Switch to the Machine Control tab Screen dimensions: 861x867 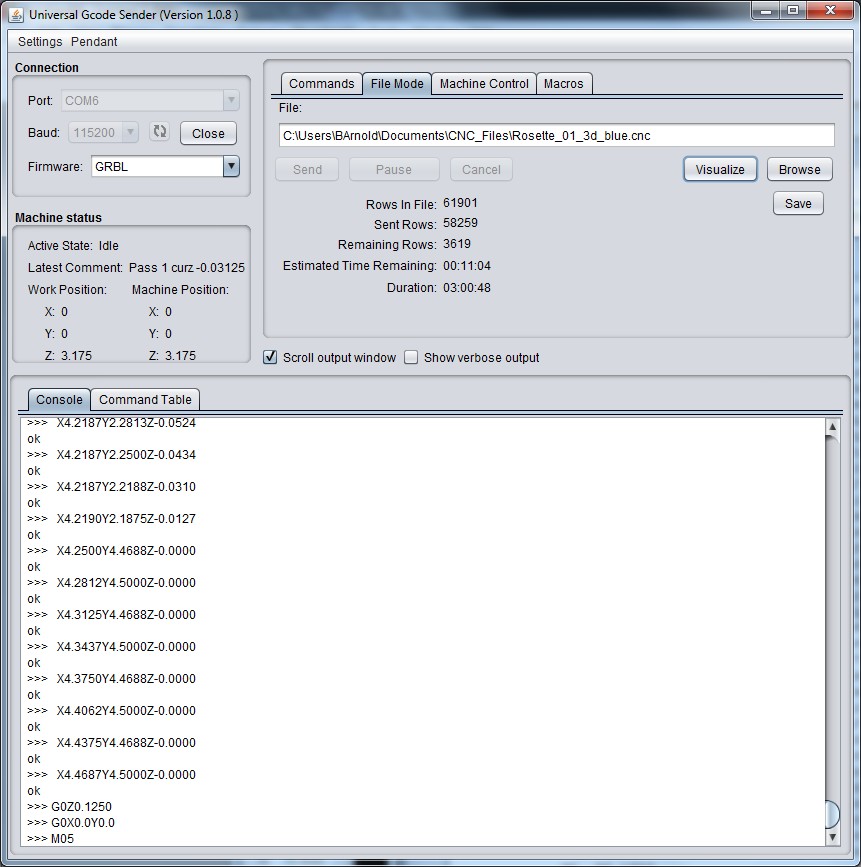tap(484, 84)
